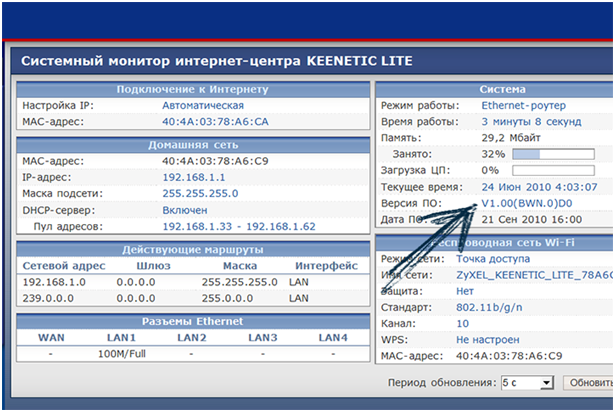This screenshot has height=412, width=615.
Task: Open the Ethernet-роутер operating mode link
Action: [x=523, y=105]
